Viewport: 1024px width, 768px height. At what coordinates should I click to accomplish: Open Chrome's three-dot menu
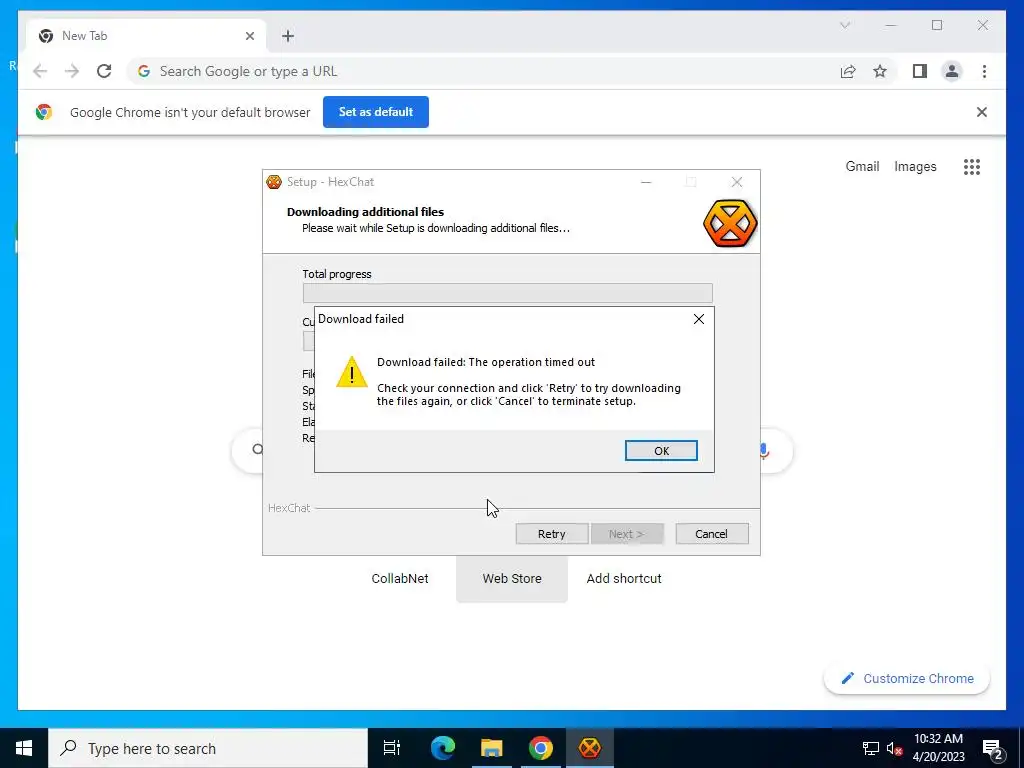(x=984, y=71)
